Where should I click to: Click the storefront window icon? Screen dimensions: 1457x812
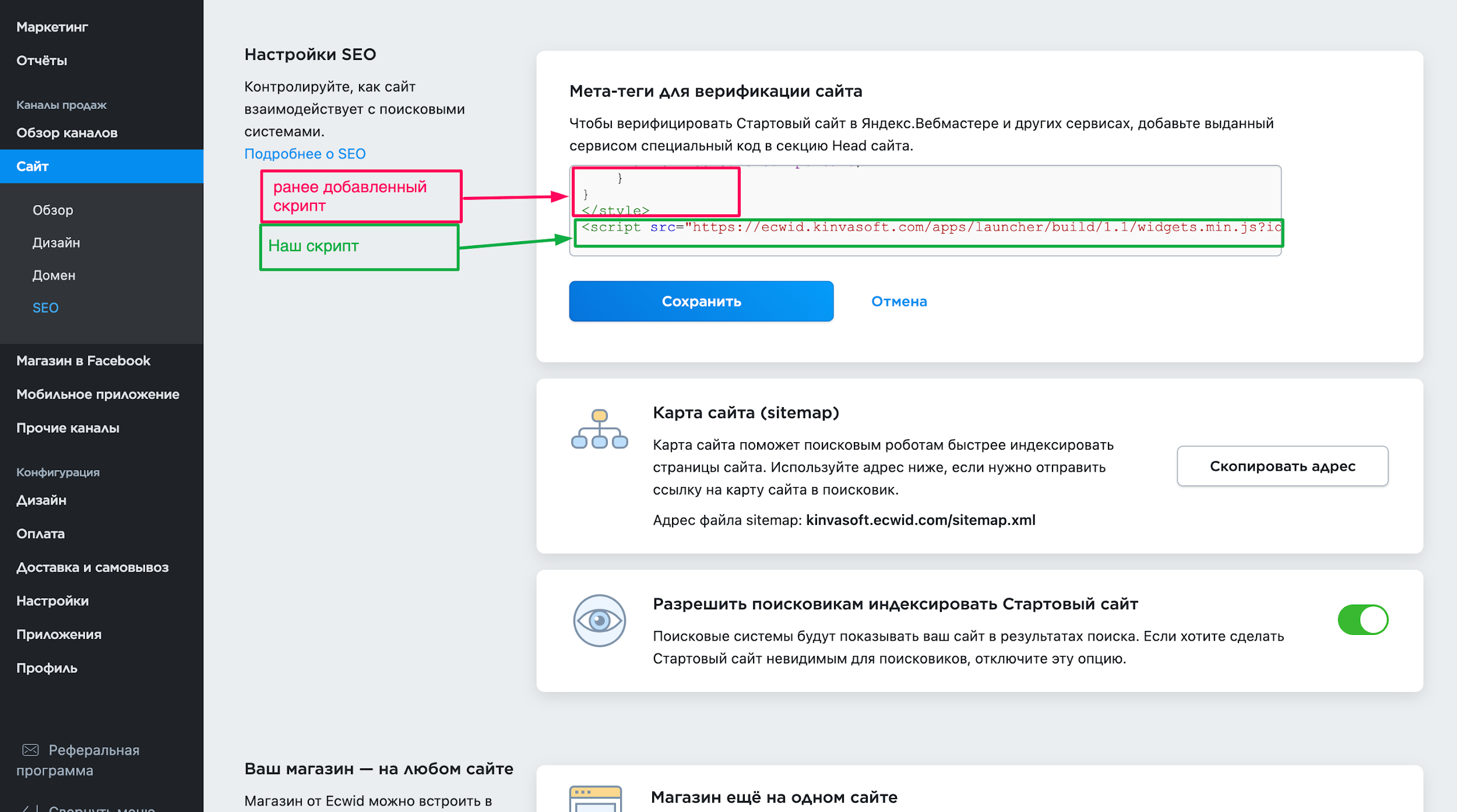point(595,799)
